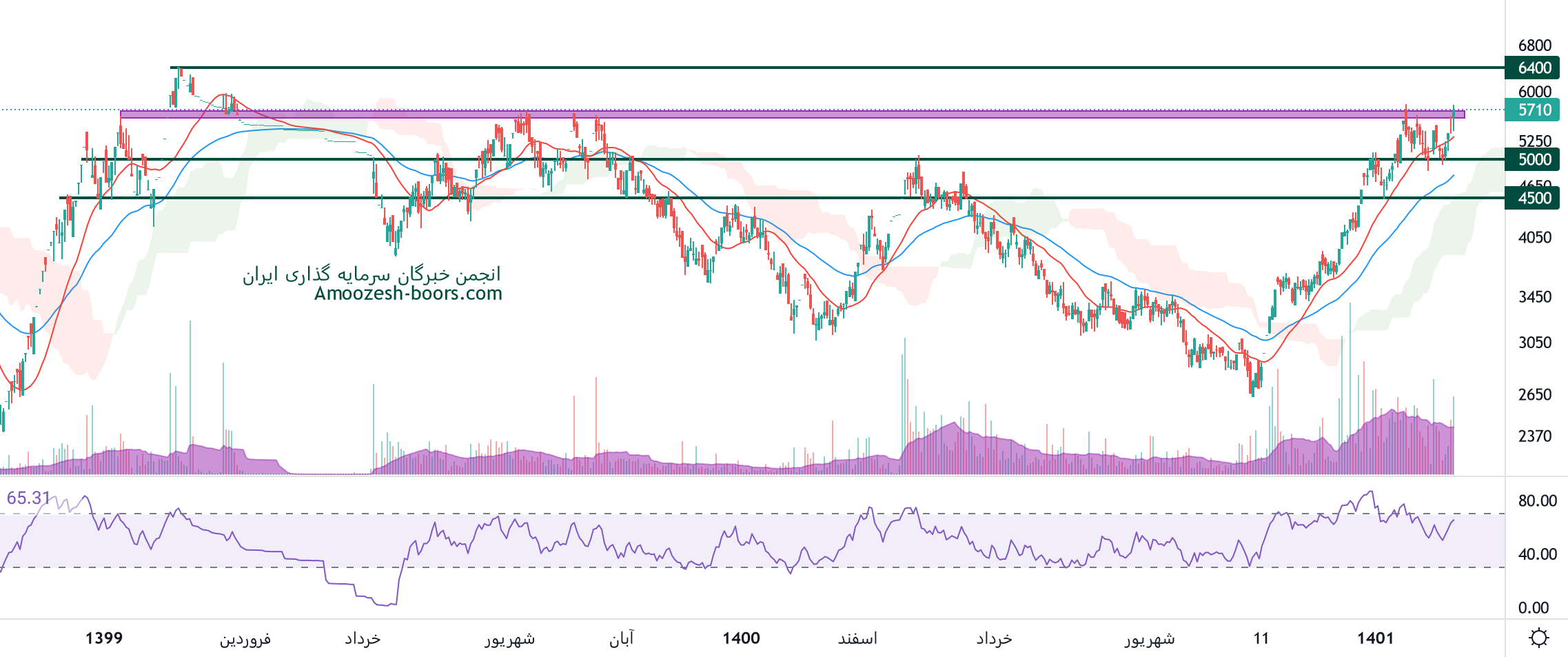Viewport: 1568px width, 657px height.
Task: Select the horizontal line at 6400
Action: pyautogui.click(x=827, y=68)
